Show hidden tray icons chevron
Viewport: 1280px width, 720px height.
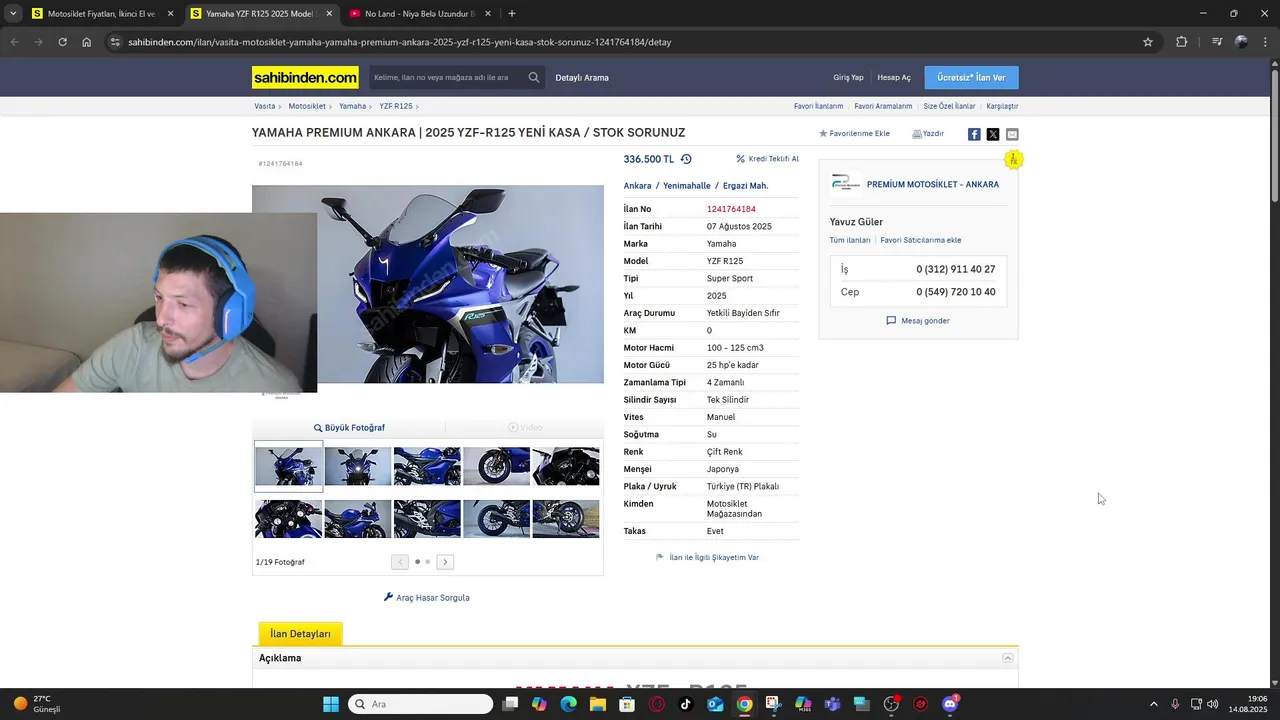click(1153, 704)
